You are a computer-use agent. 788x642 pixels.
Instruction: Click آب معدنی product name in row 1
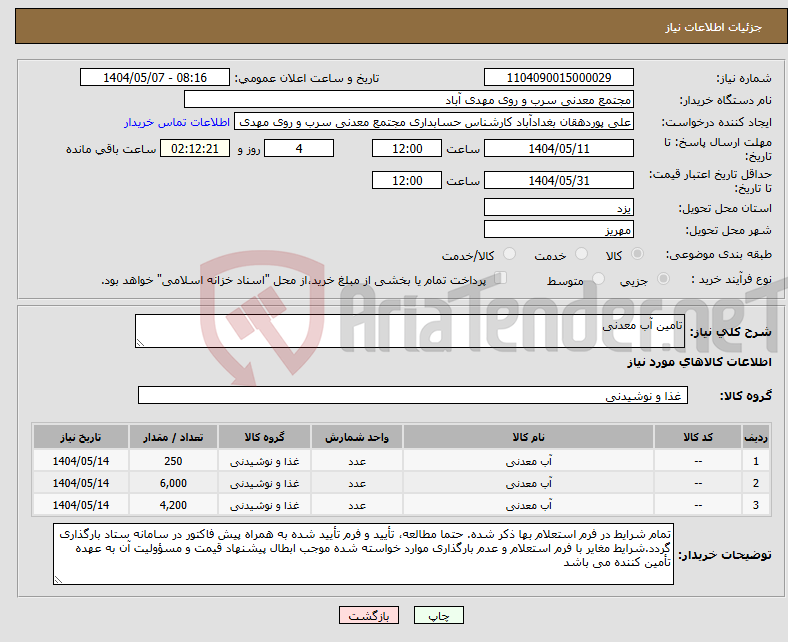(528, 461)
